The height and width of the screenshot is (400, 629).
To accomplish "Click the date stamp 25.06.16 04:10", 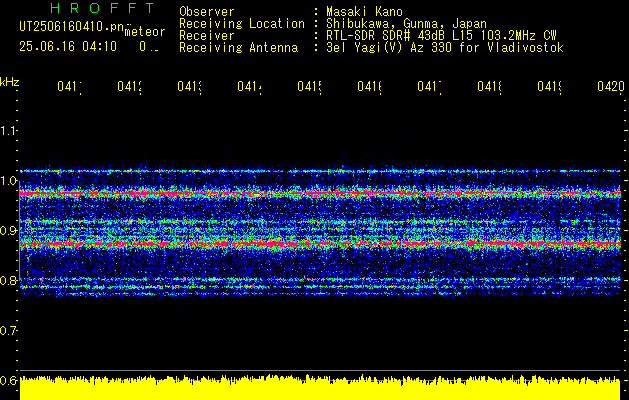I will click(x=68, y=47).
